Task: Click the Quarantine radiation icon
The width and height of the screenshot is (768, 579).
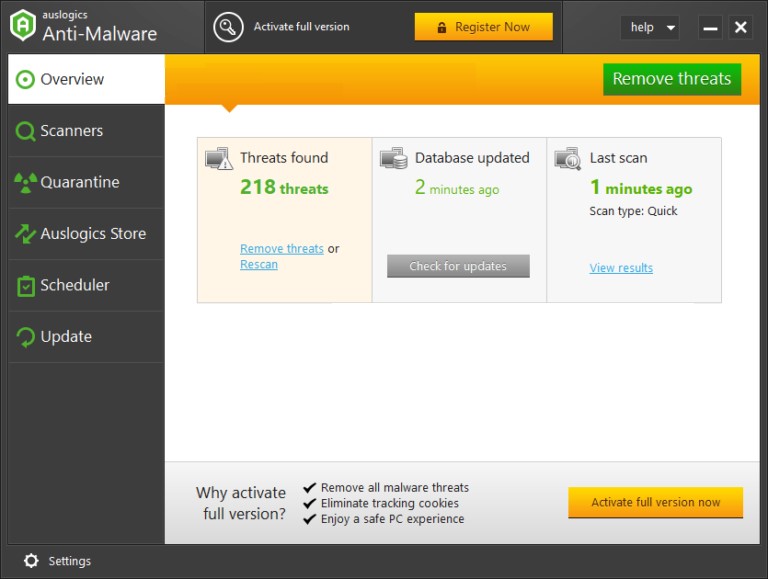Action: (x=25, y=183)
